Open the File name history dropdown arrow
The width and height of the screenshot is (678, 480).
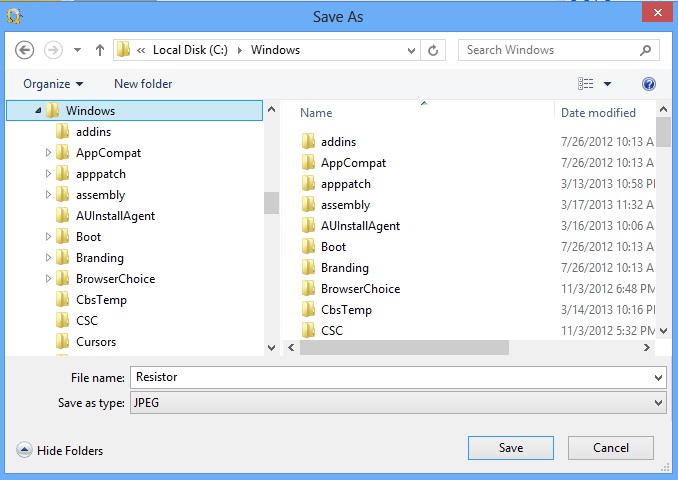pyautogui.click(x=658, y=378)
